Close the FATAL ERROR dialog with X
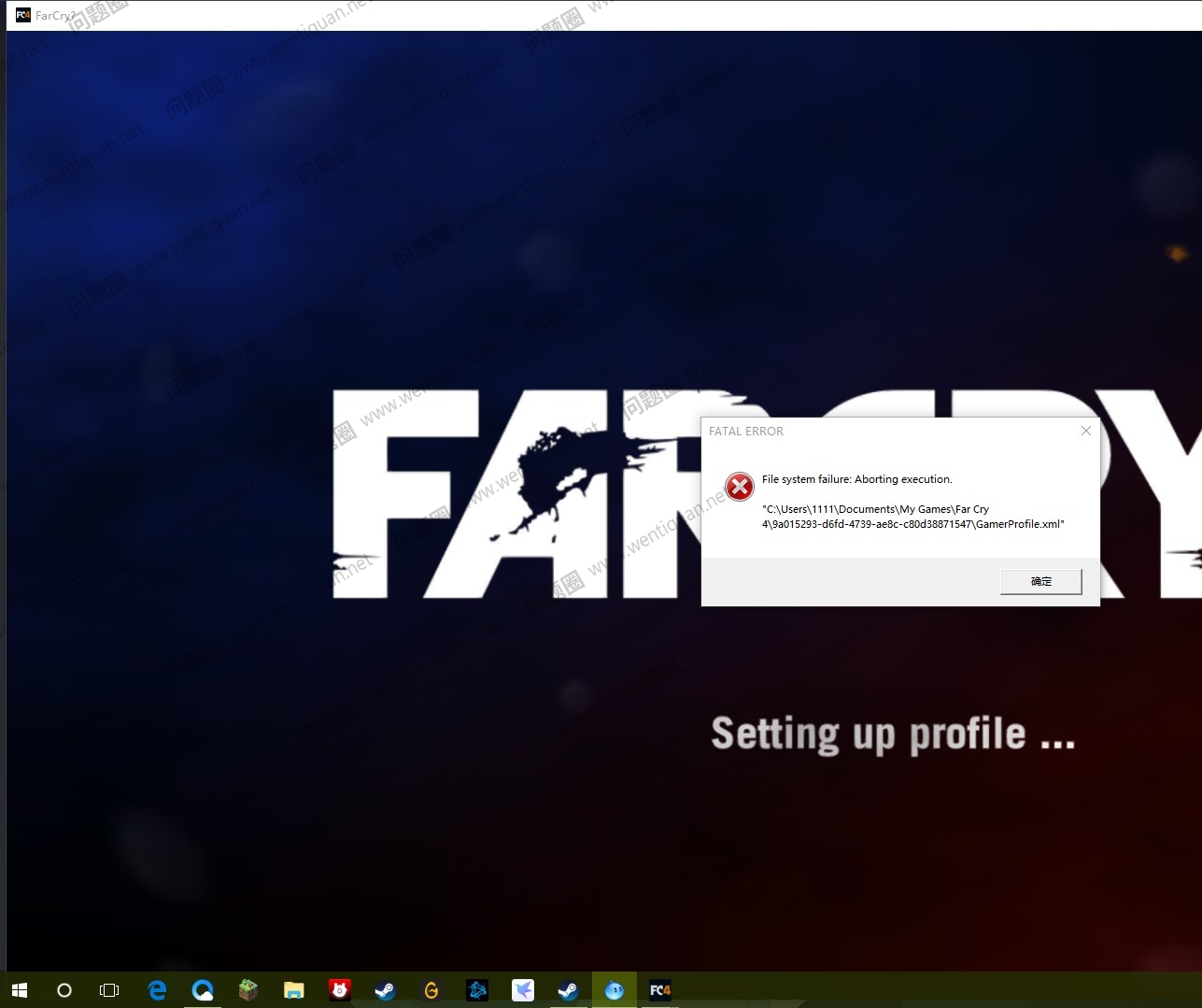1202x1008 pixels. tap(1085, 431)
